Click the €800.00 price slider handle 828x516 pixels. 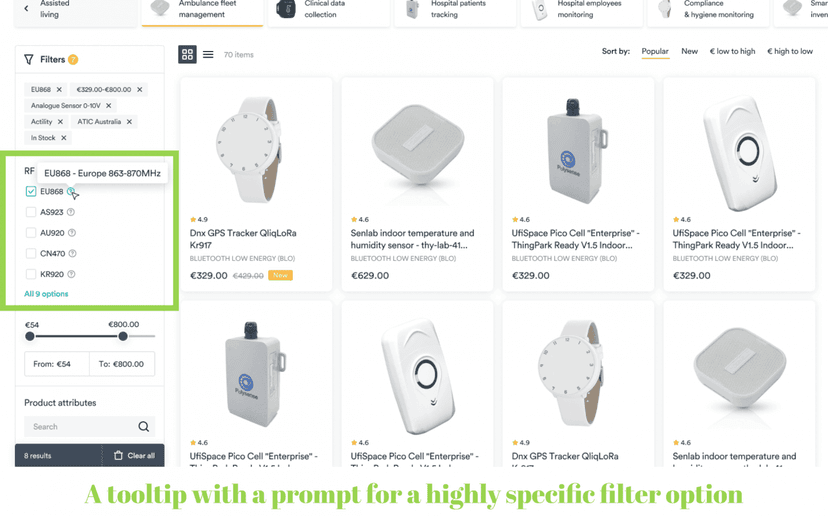coord(123,336)
